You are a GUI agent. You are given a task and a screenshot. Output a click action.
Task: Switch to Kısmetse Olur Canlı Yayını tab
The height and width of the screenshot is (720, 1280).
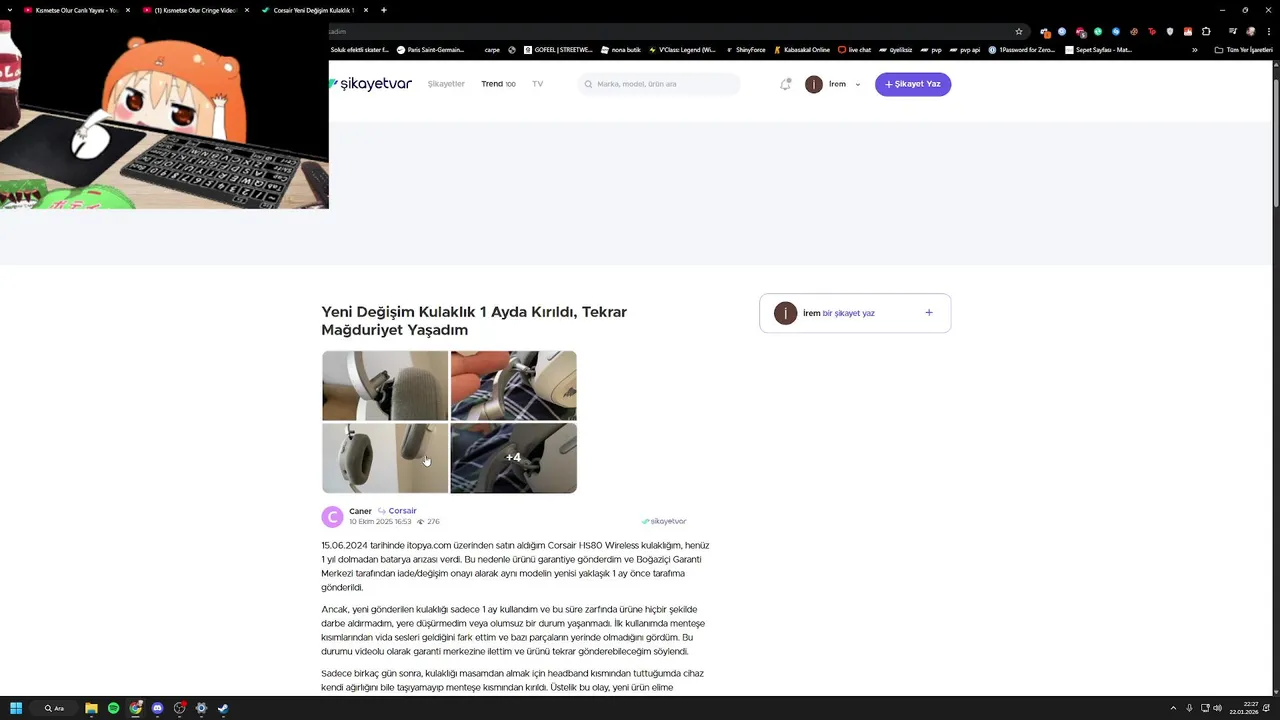76,10
